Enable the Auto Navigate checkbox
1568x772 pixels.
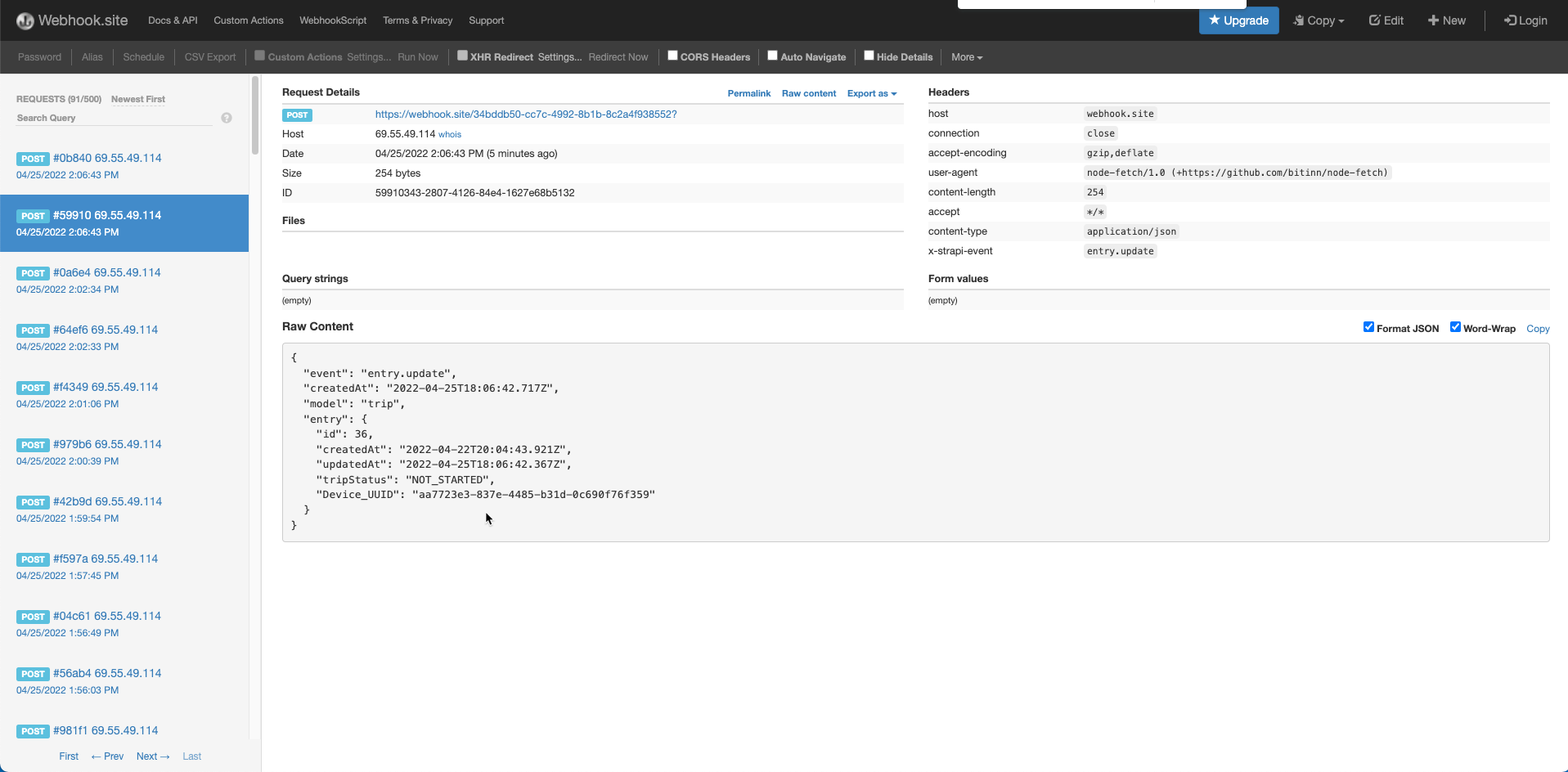click(772, 56)
